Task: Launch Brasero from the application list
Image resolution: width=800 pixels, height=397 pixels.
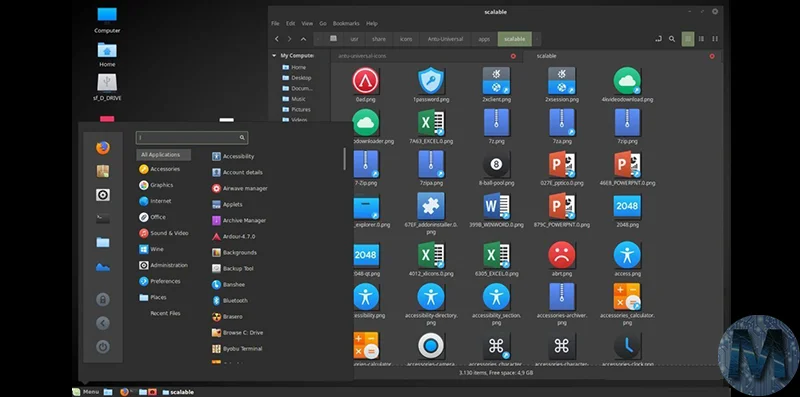Action: [227, 317]
